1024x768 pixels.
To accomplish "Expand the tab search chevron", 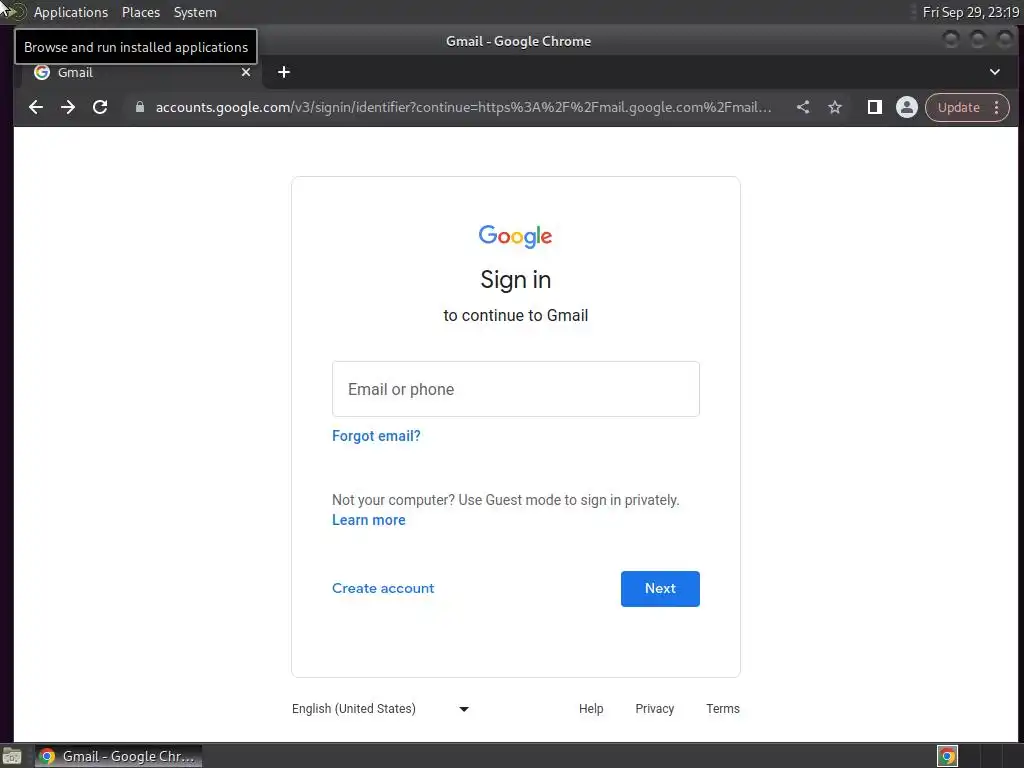I will pos(995,72).
